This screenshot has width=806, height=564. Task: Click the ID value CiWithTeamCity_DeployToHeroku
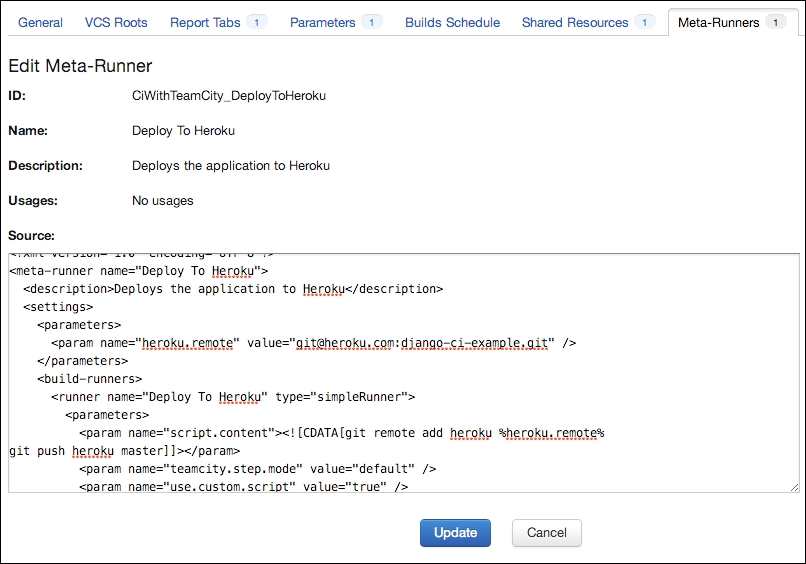[229, 96]
